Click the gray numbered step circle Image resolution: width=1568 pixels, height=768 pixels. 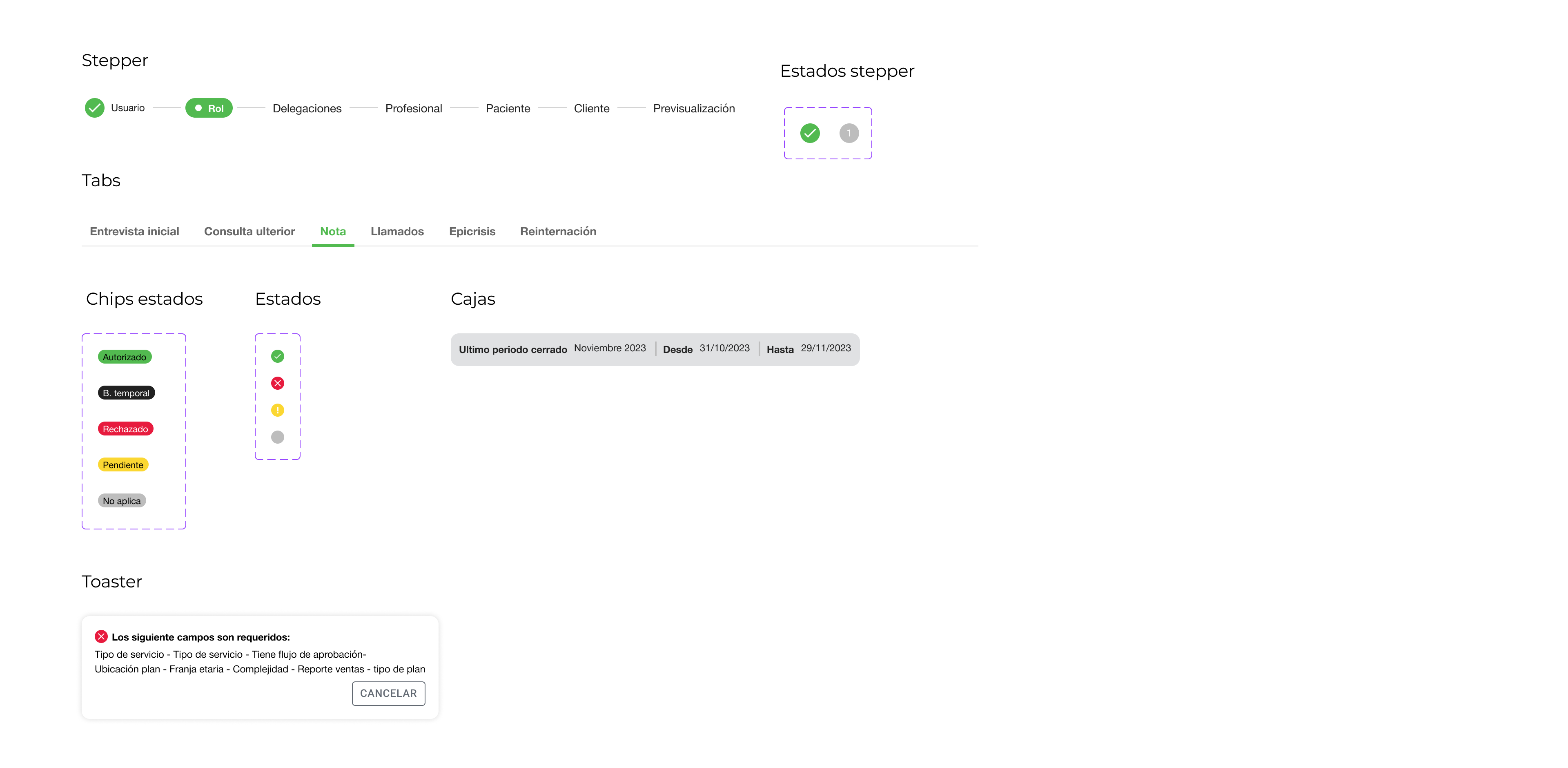pos(849,133)
